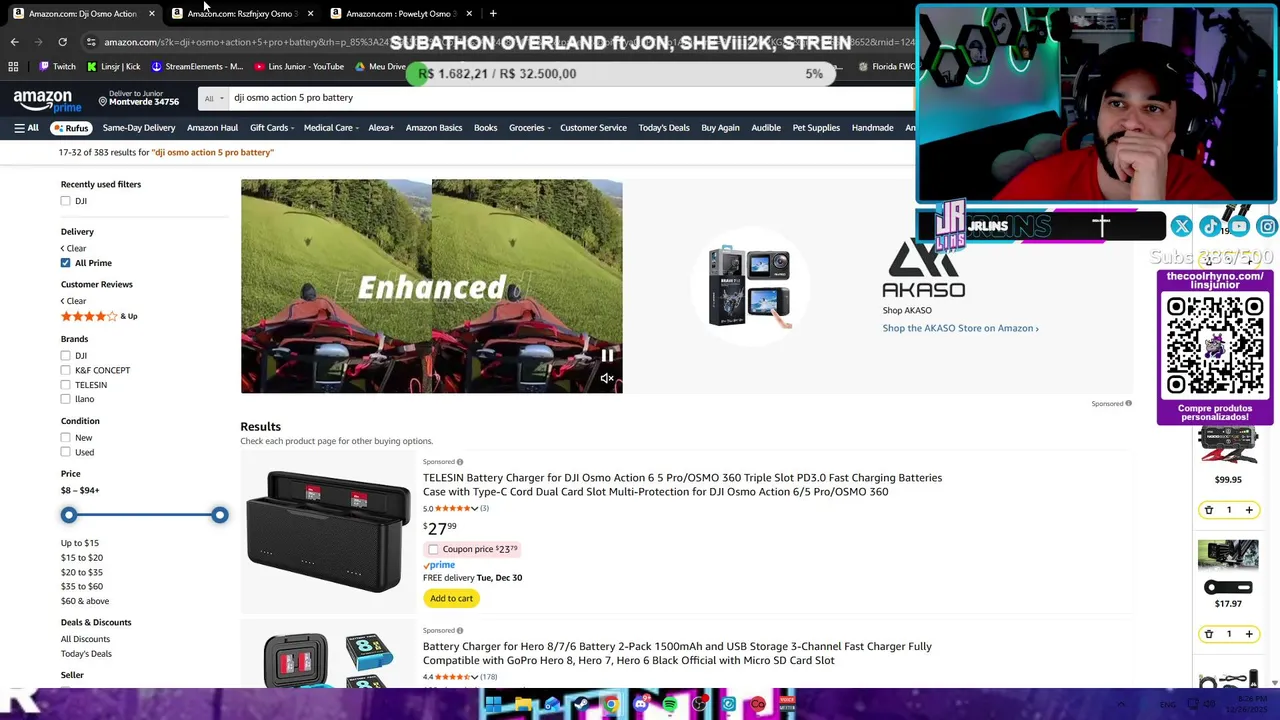The width and height of the screenshot is (1280, 720).
Task: Open the bookmarks apps grid icon
Action: tap(13, 67)
